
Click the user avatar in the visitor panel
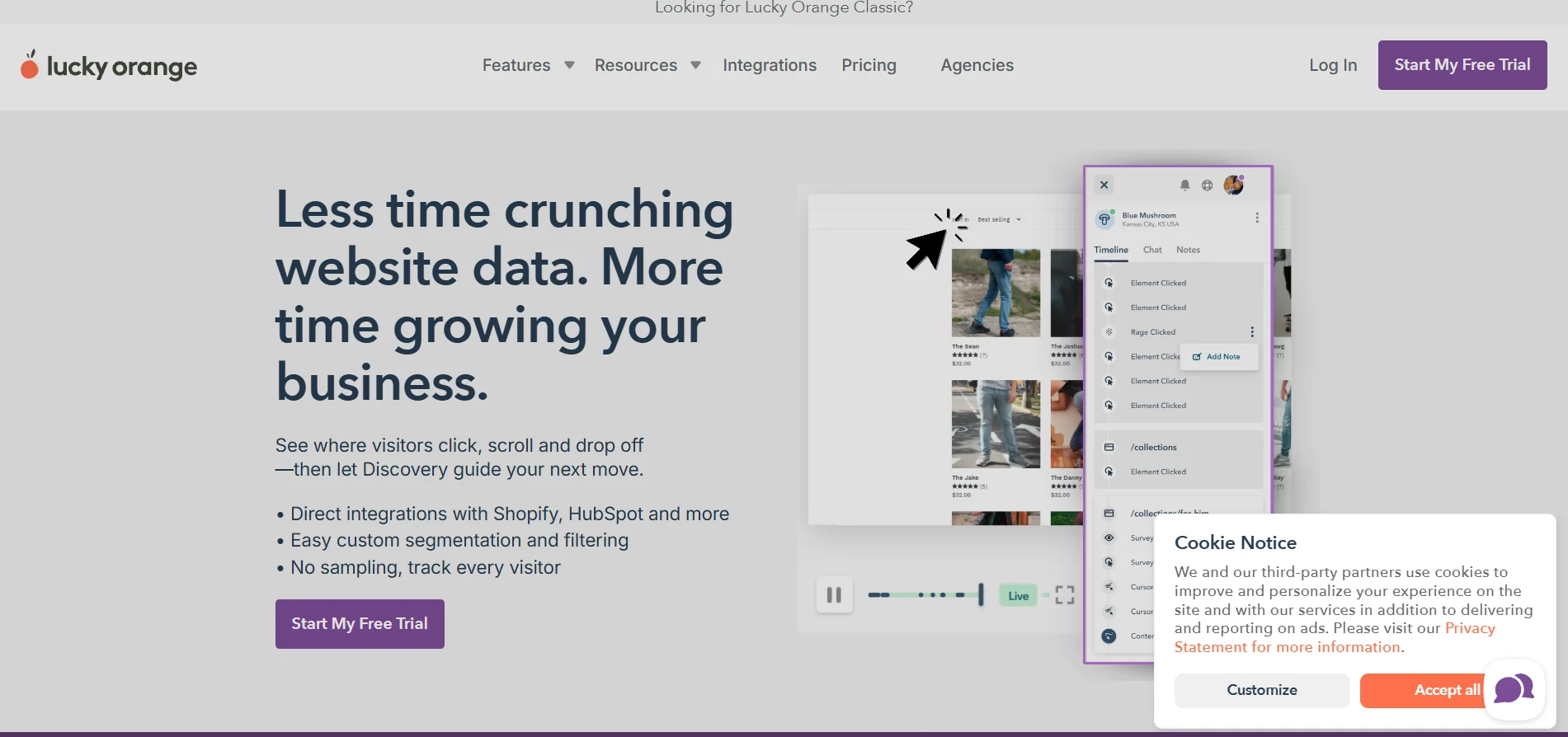tap(1233, 185)
